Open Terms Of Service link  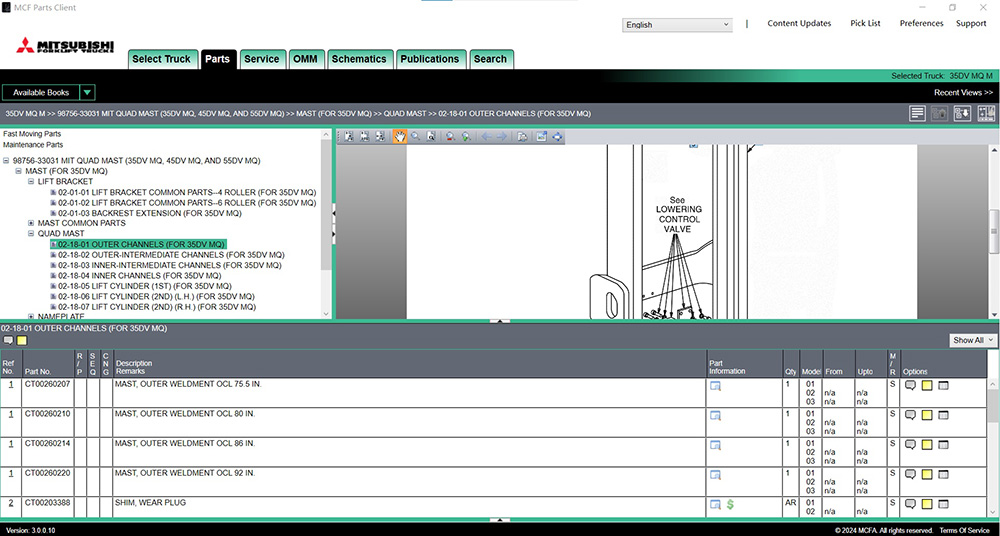pyautogui.click(x=963, y=530)
